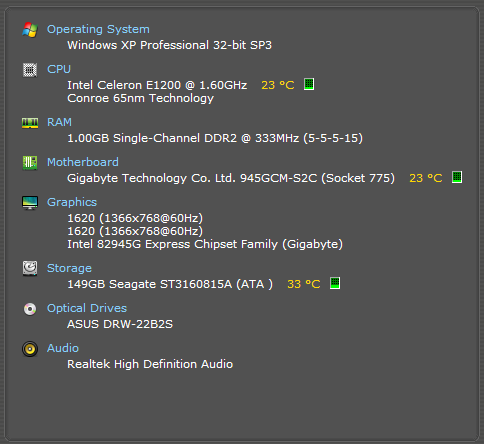
Task: Click the Optical Drives disc icon
Action: (30, 309)
